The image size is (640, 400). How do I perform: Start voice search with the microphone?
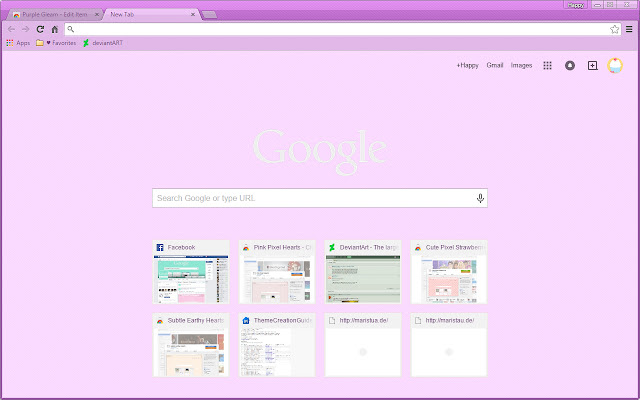coord(480,198)
